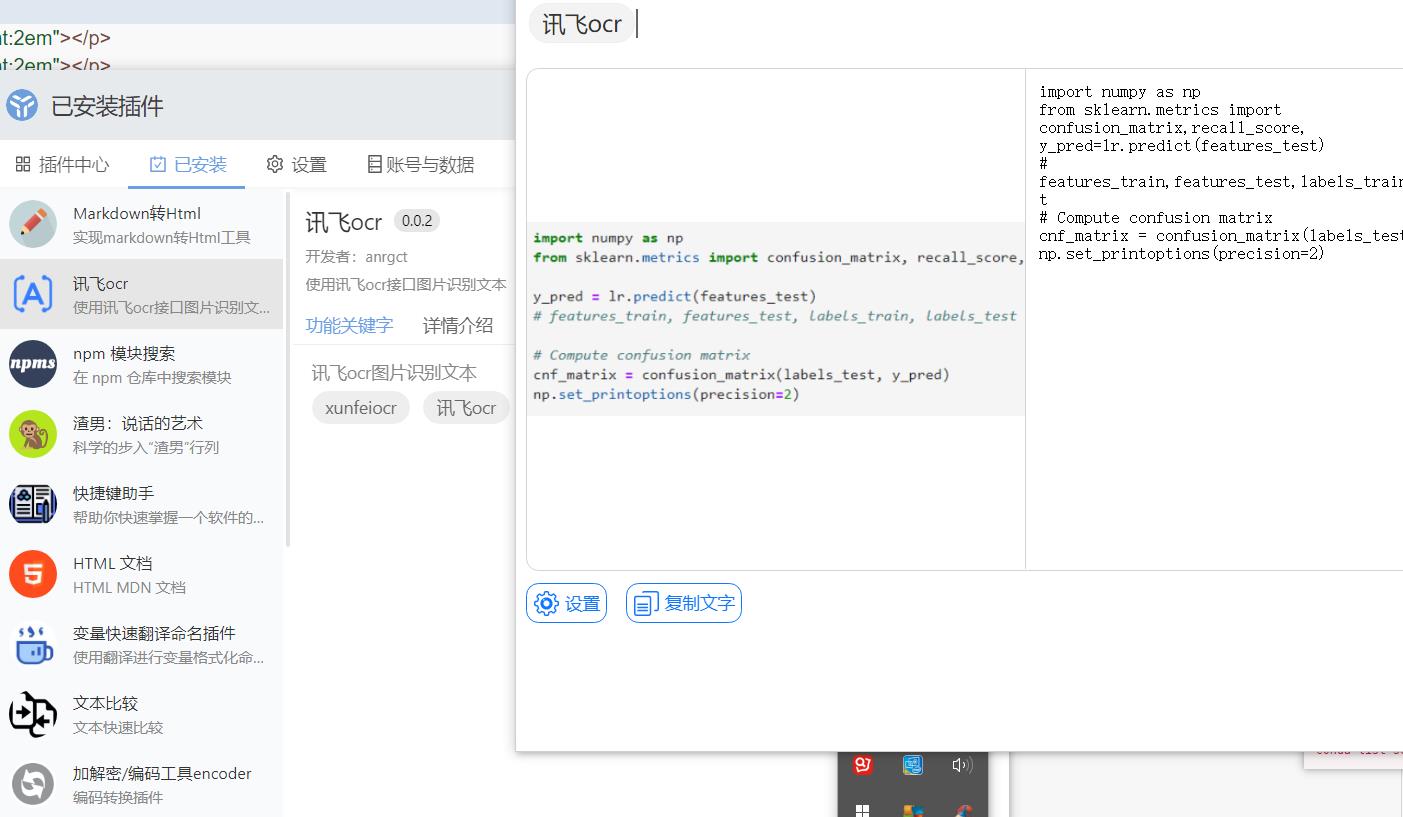The height and width of the screenshot is (817, 1403).
Task: Open OCR 设置 button with gear
Action: point(566,603)
